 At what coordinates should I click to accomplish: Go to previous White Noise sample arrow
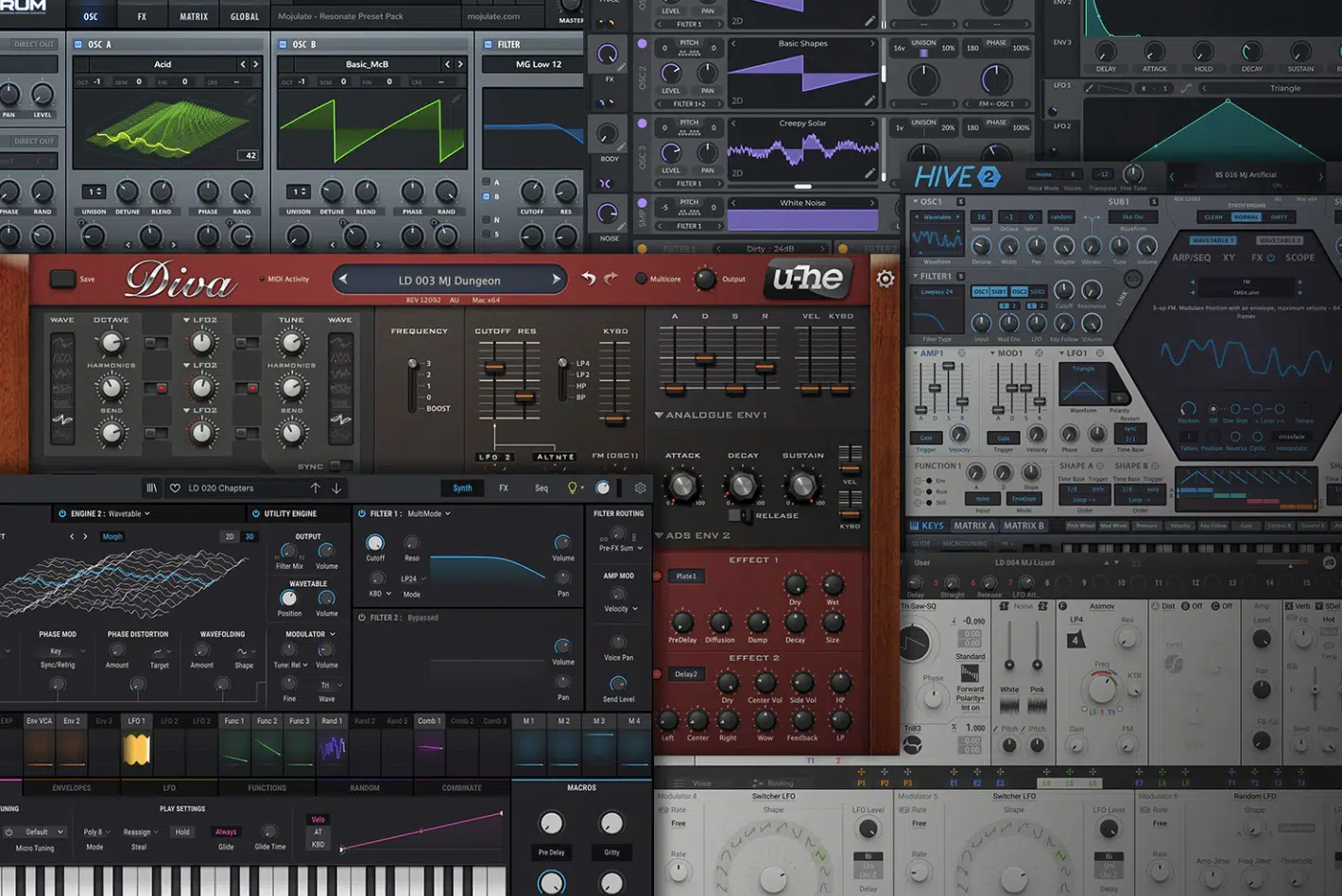tap(734, 202)
